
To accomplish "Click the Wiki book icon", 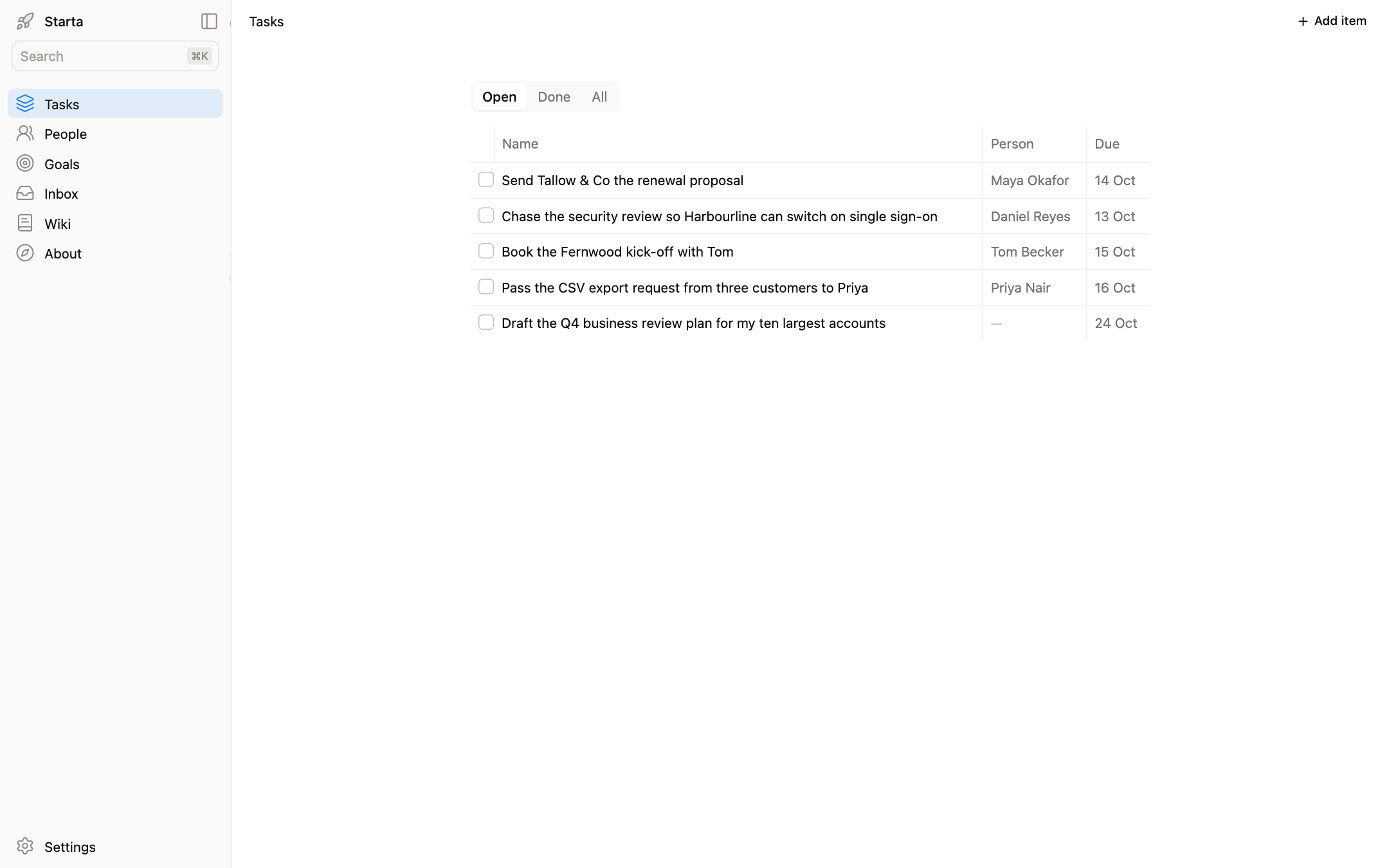I will coord(25,223).
